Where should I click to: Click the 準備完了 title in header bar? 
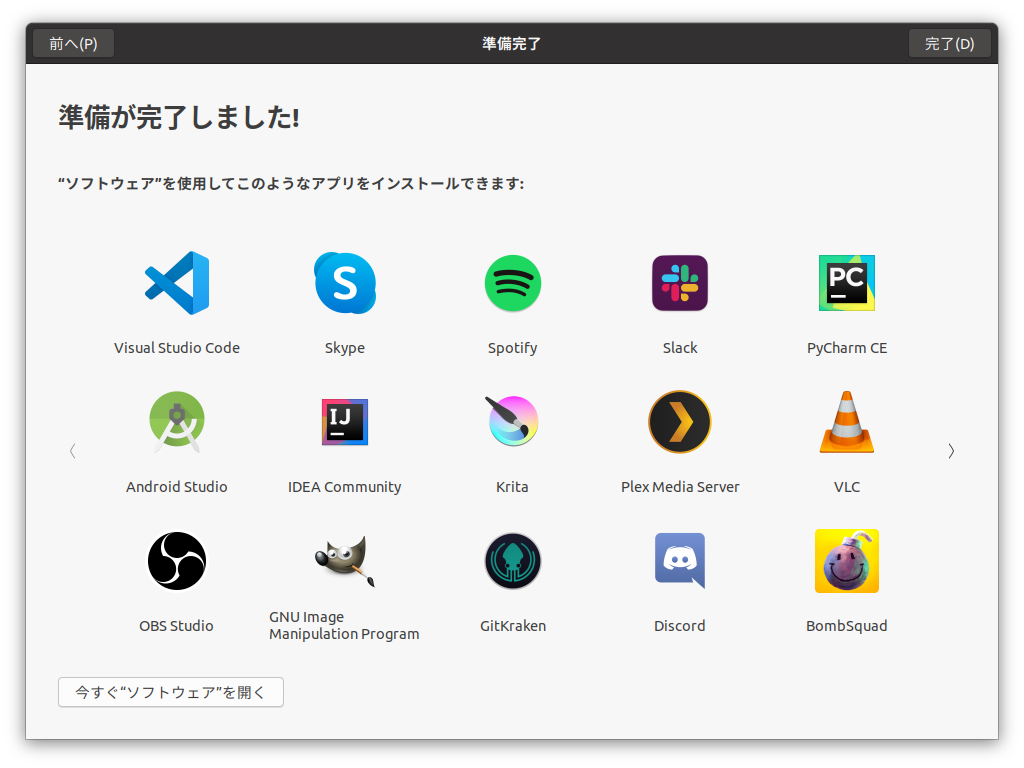pos(511,44)
